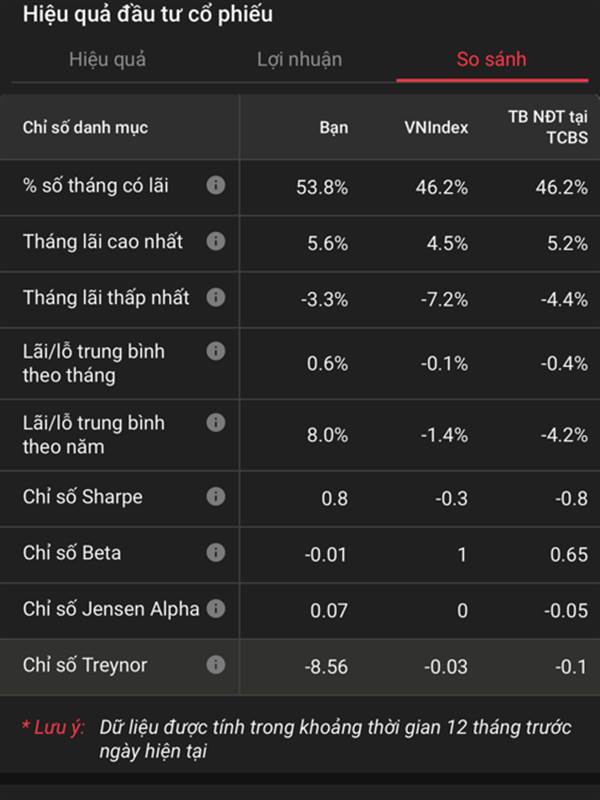Open the Lợi nhuận tab
This screenshot has height=800, width=600.
click(x=299, y=59)
